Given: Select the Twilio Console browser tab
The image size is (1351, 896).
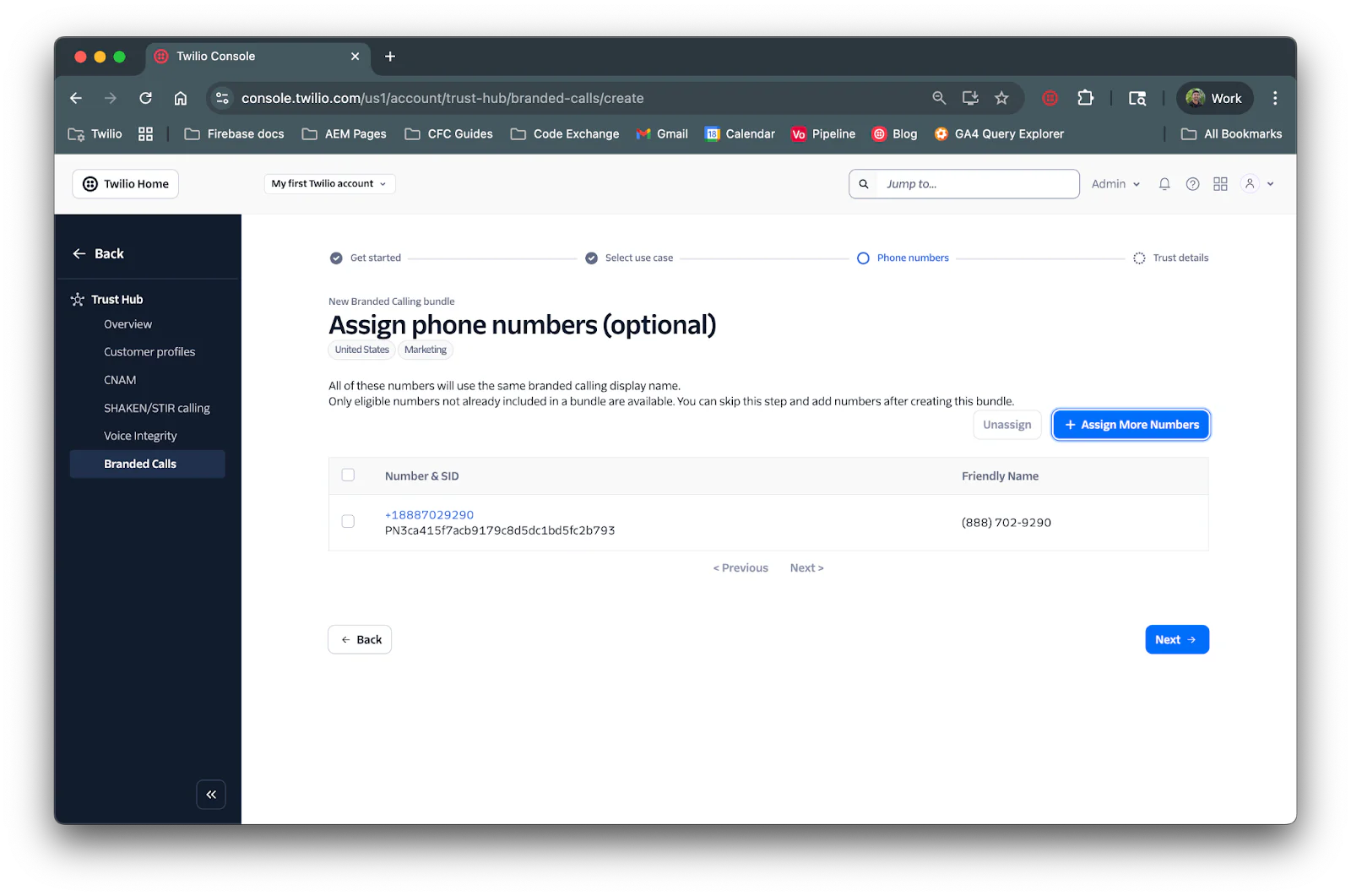Looking at the screenshot, I should (x=216, y=57).
